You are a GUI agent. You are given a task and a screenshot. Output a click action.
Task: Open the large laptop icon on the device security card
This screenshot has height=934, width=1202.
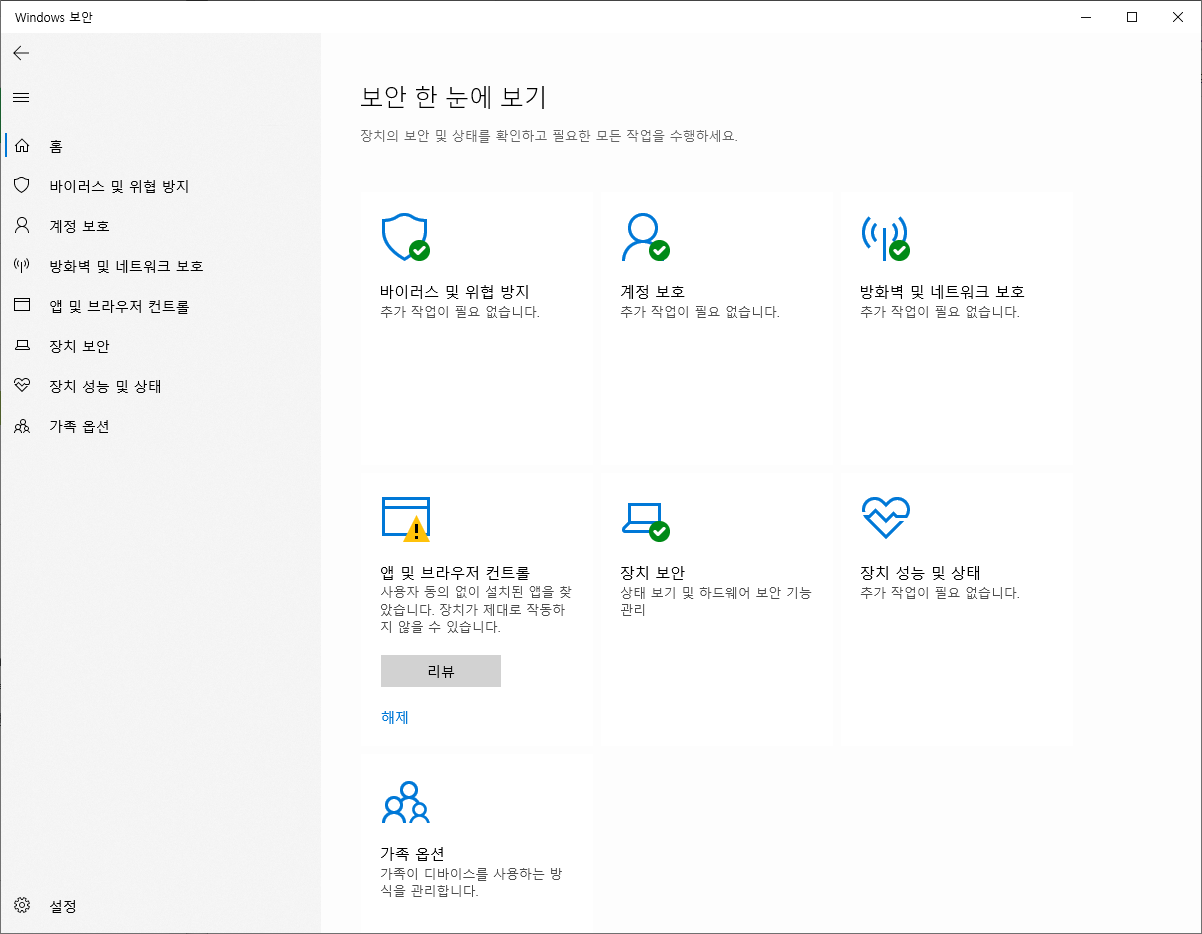point(645,520)
